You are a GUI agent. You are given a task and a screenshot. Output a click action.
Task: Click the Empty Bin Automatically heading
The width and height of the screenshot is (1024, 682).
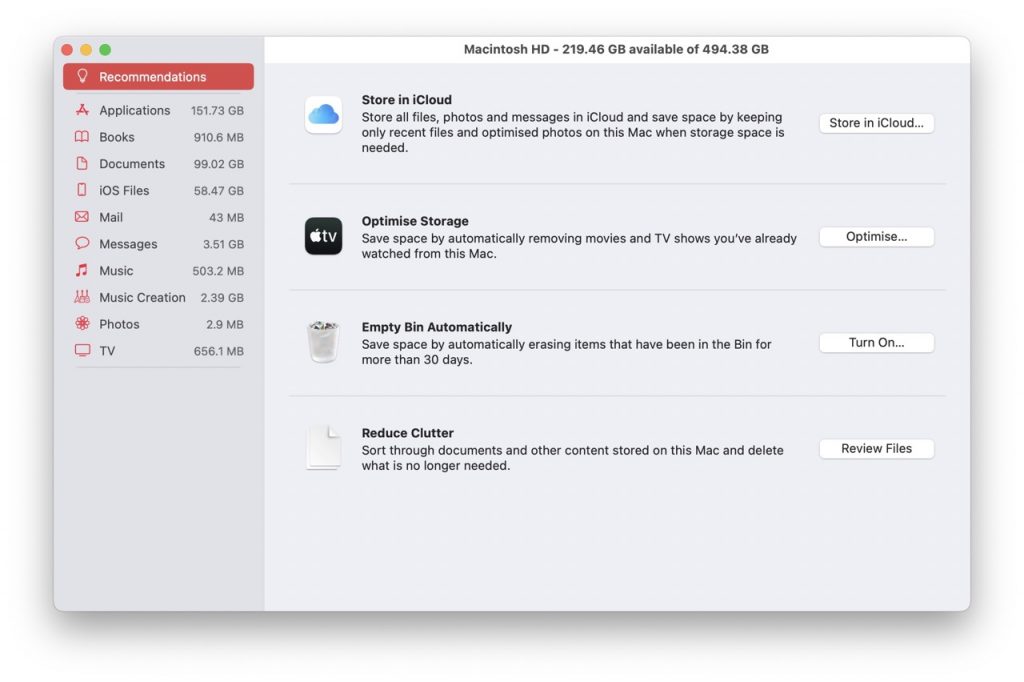pos(437,327)
